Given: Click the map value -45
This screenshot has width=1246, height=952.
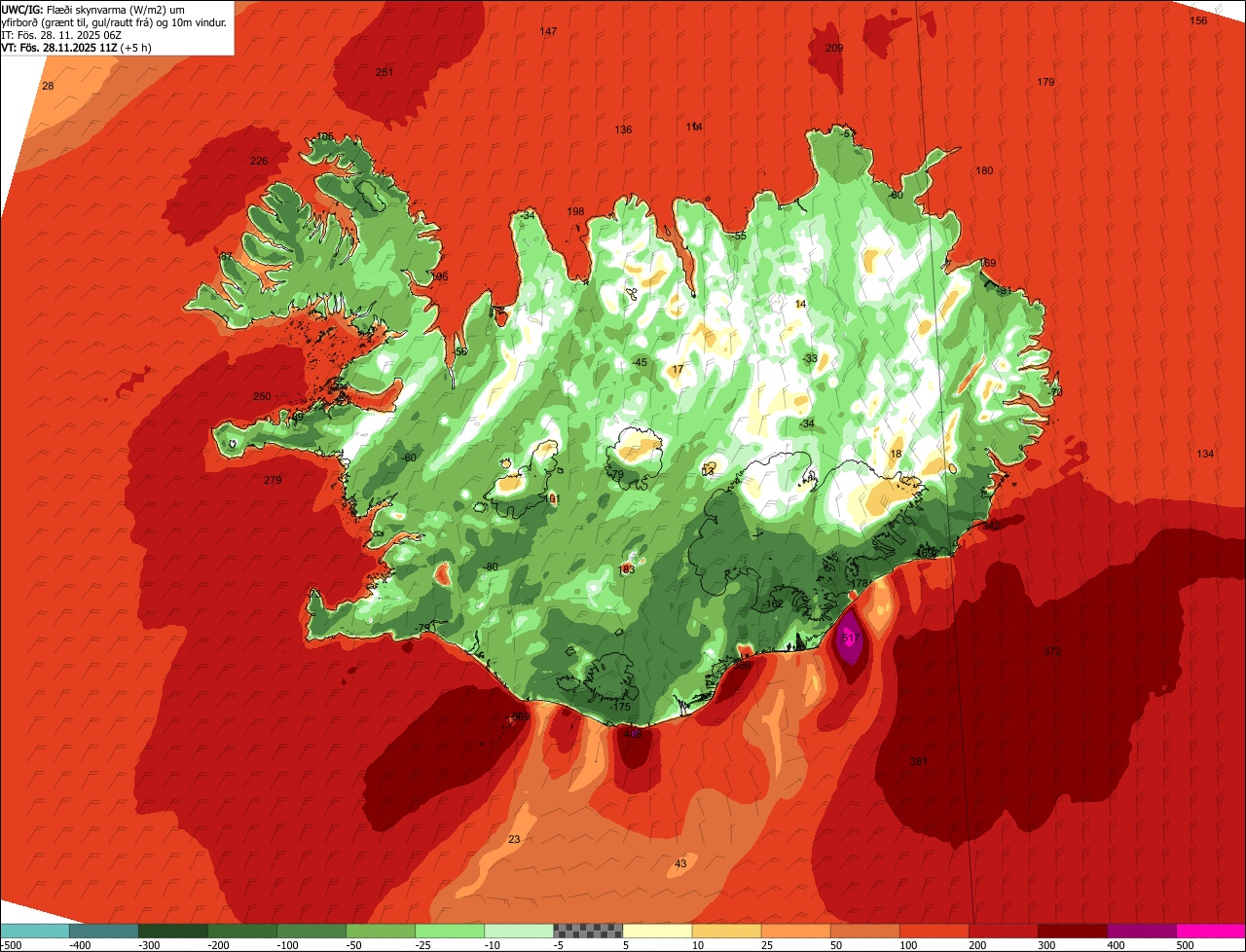Looking at the screenshot, I should pyautogui.click(x=640, y=363).
